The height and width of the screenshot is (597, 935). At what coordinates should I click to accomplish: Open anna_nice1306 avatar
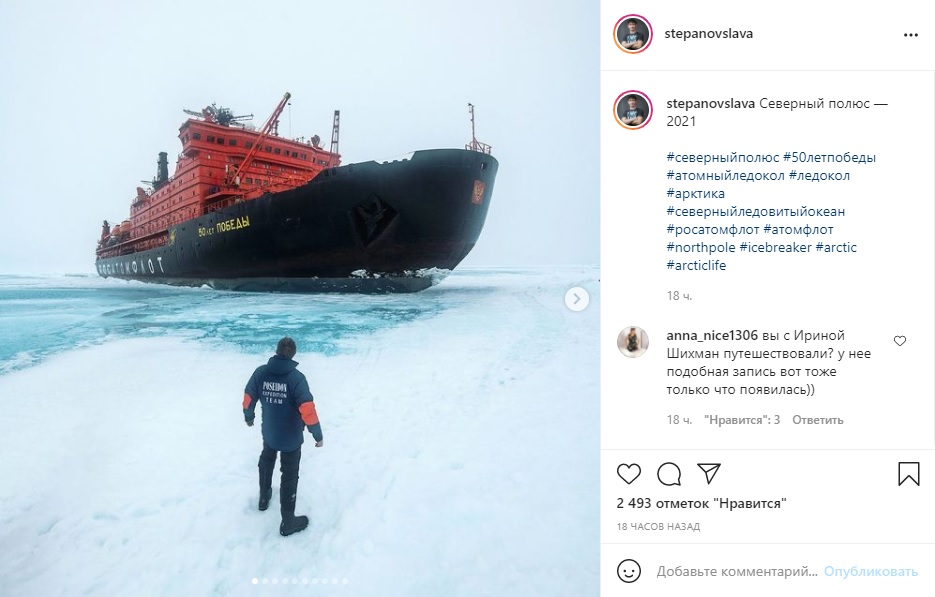pos(633,342)
